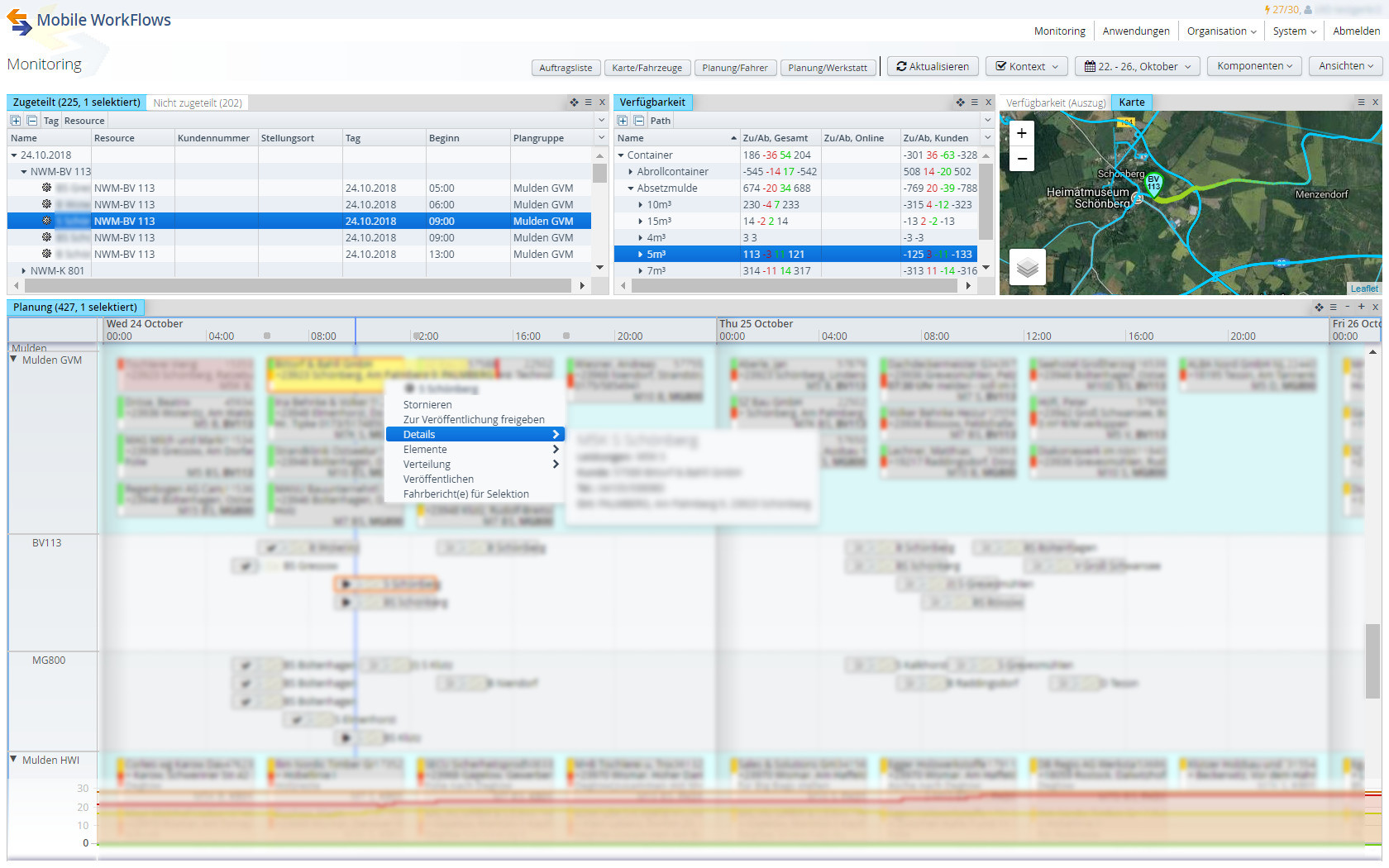Screen dimensions: 1389x868
Task: Select Stornieren from the context menu
Action: click(427, 405)
